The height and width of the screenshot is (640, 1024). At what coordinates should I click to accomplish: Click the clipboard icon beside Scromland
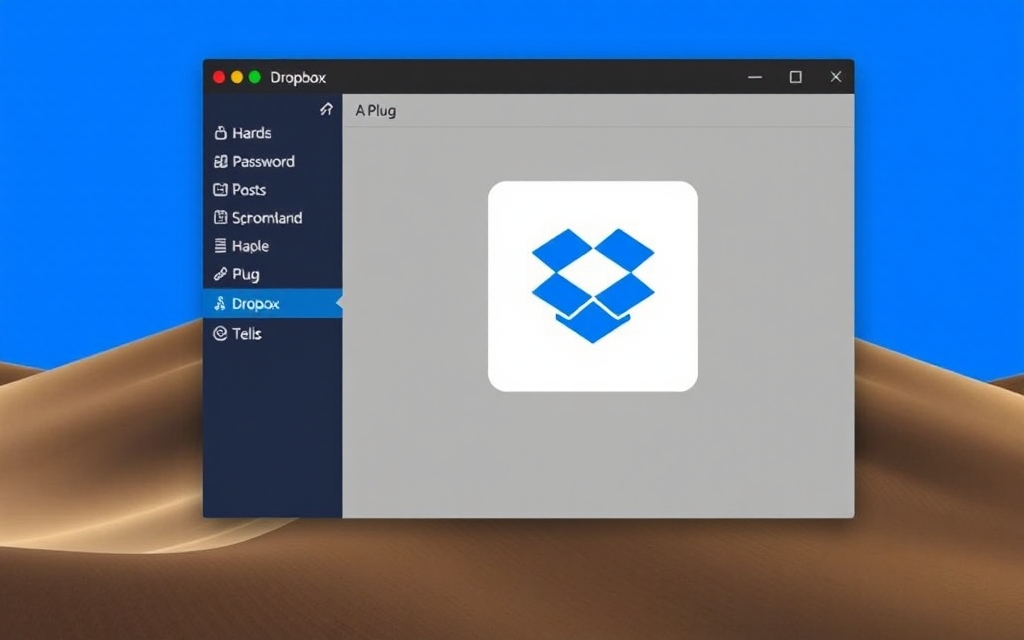click(x=221, y=217)
